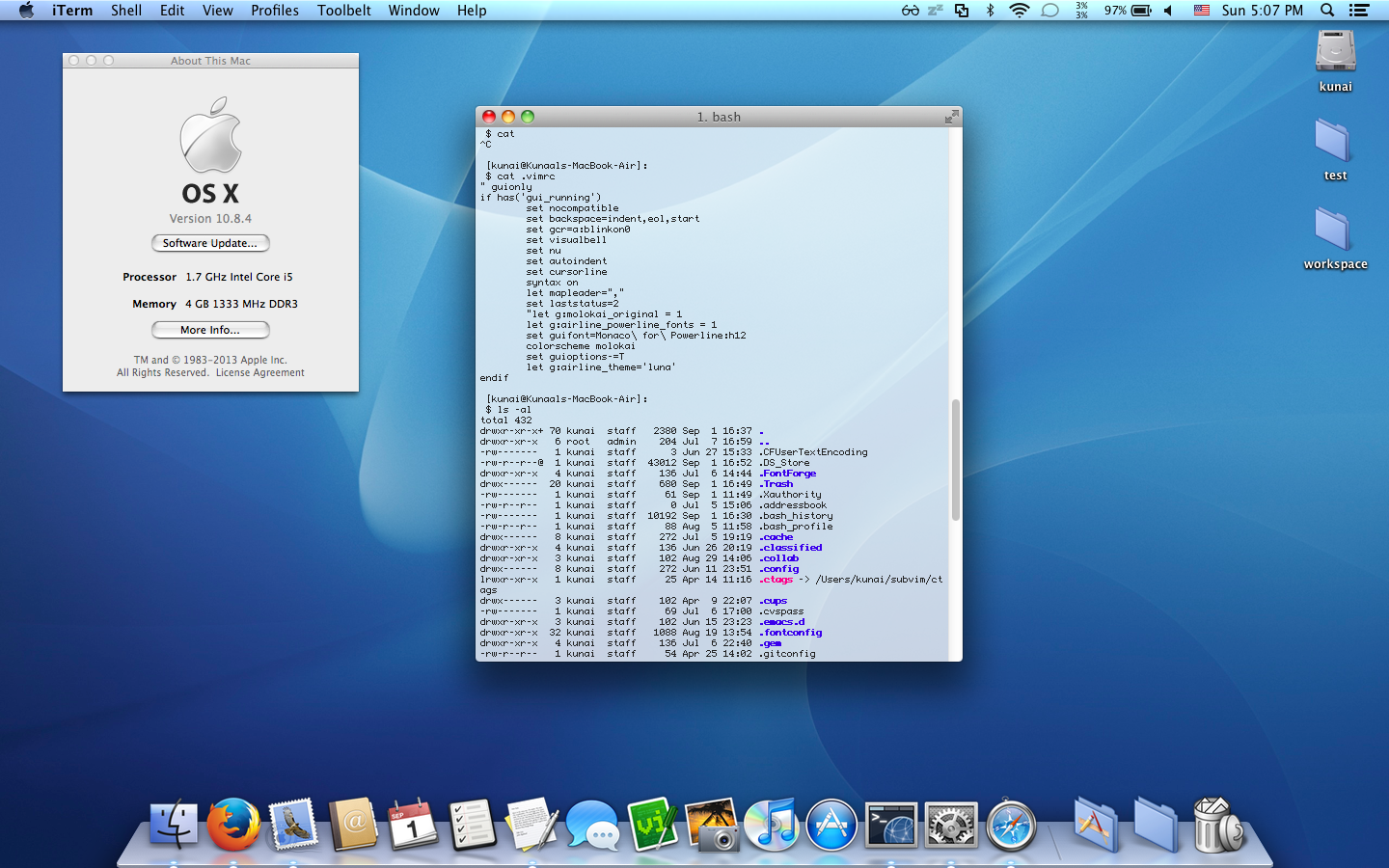Open the Window menu
The image size is (1389, 868).
[414, 11]
